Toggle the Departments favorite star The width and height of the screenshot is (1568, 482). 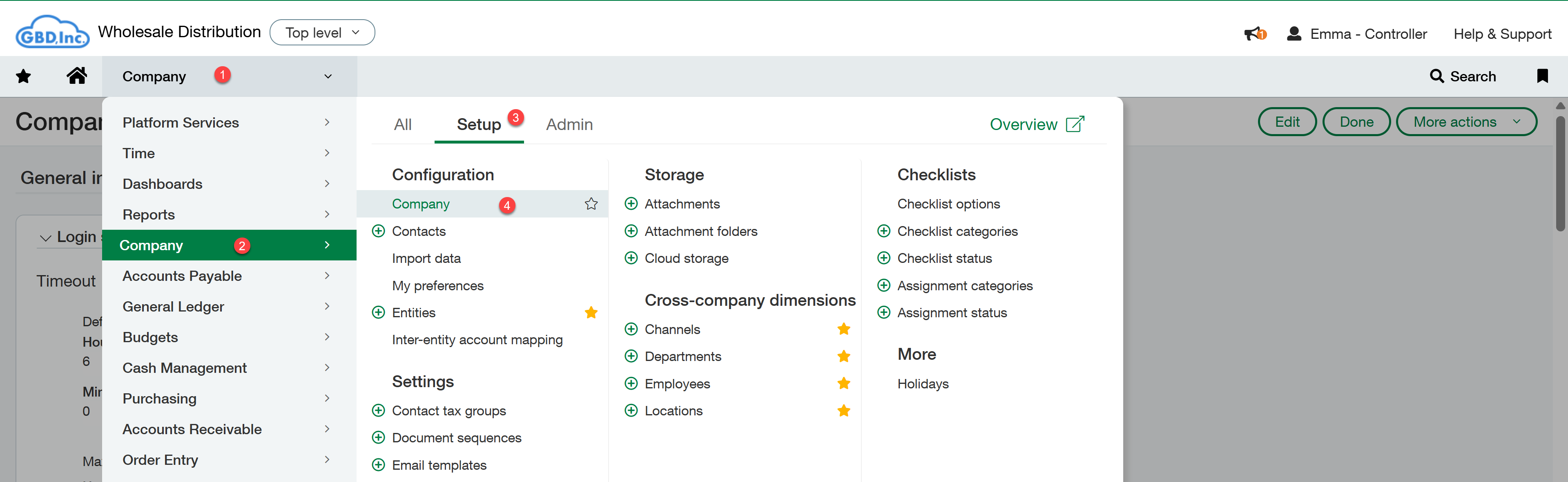point(843,356)
